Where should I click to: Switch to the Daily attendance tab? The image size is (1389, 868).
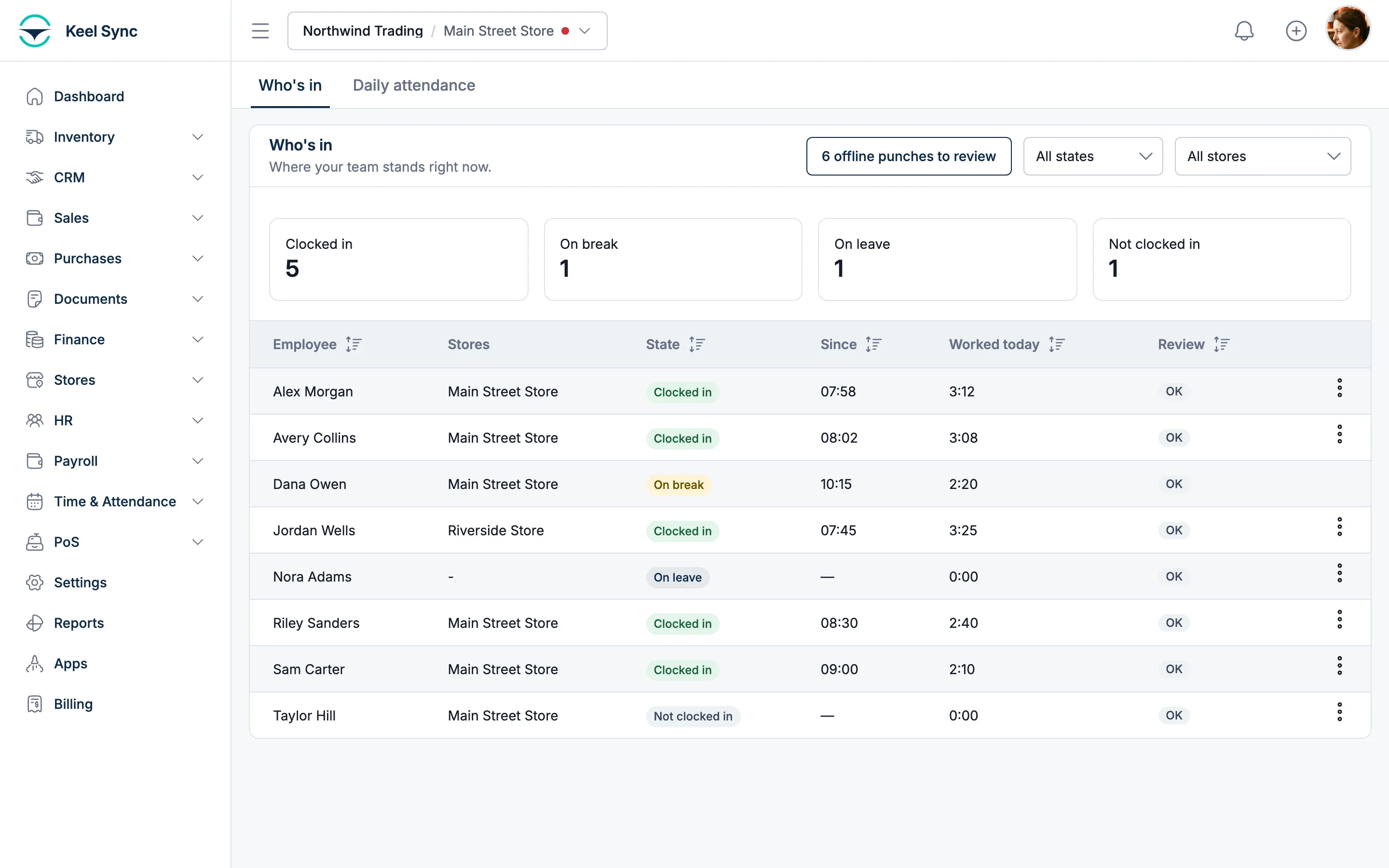click(x=414, y=85)
